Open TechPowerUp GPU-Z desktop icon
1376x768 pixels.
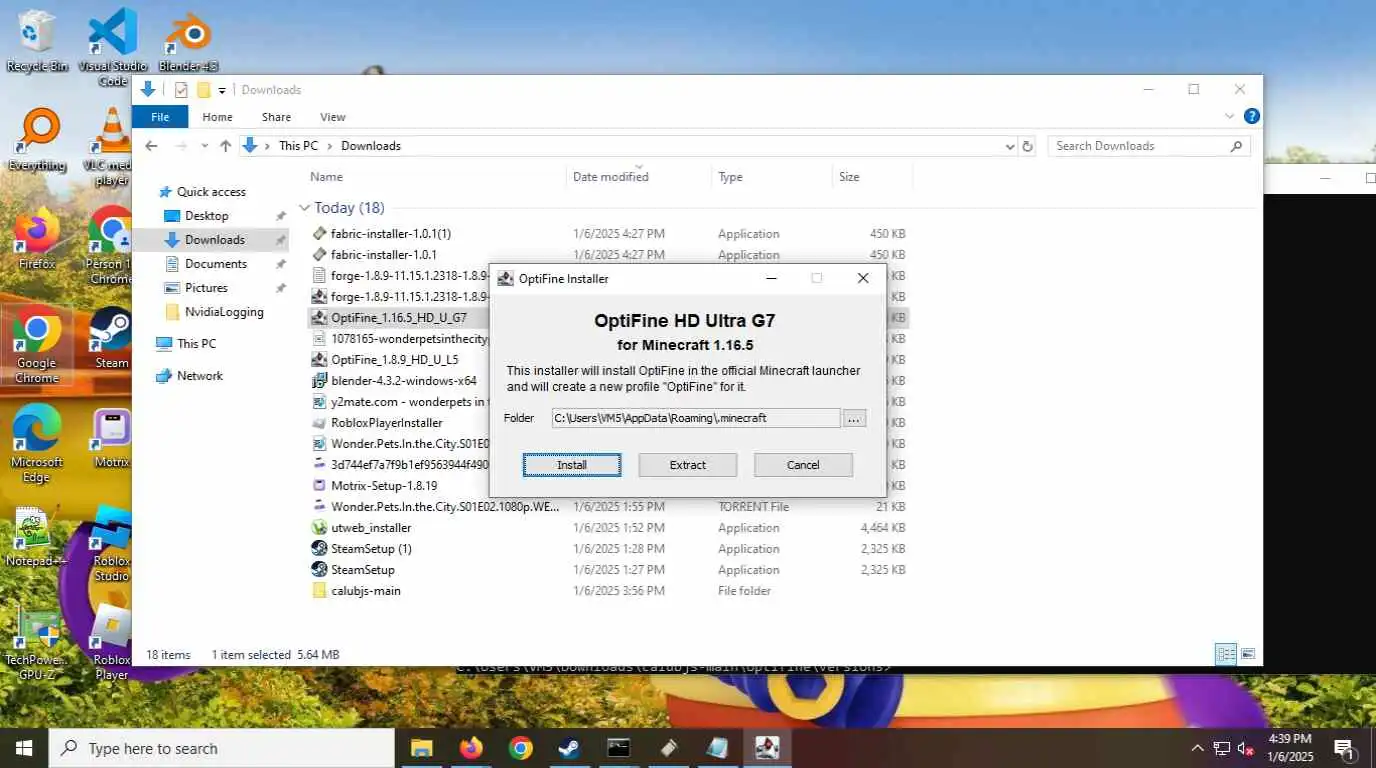click(x=37, y=642)
